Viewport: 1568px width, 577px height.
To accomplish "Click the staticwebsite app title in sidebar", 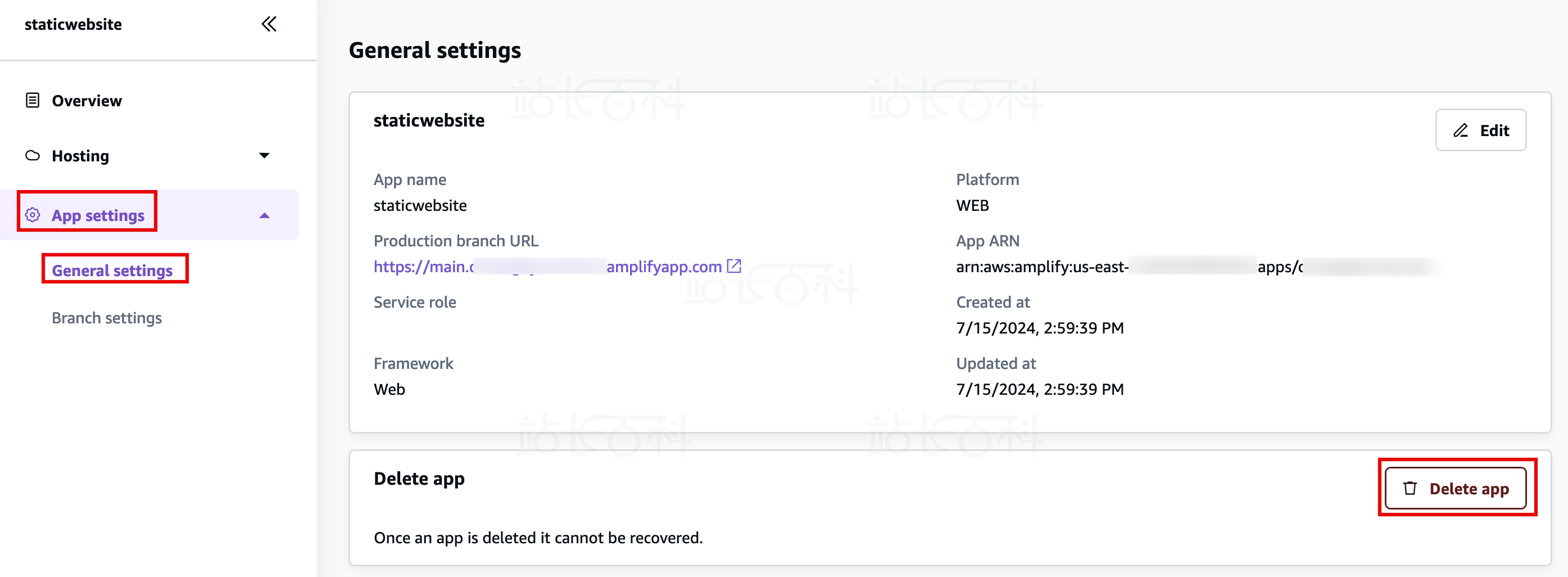I will [73, 24].
